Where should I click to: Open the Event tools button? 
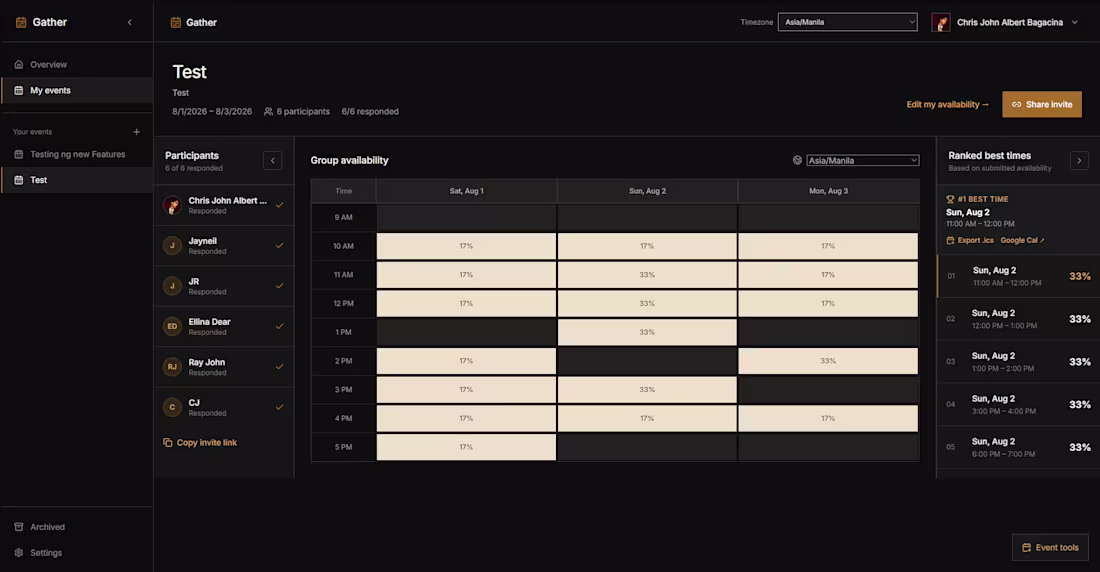click(1050, 547)
